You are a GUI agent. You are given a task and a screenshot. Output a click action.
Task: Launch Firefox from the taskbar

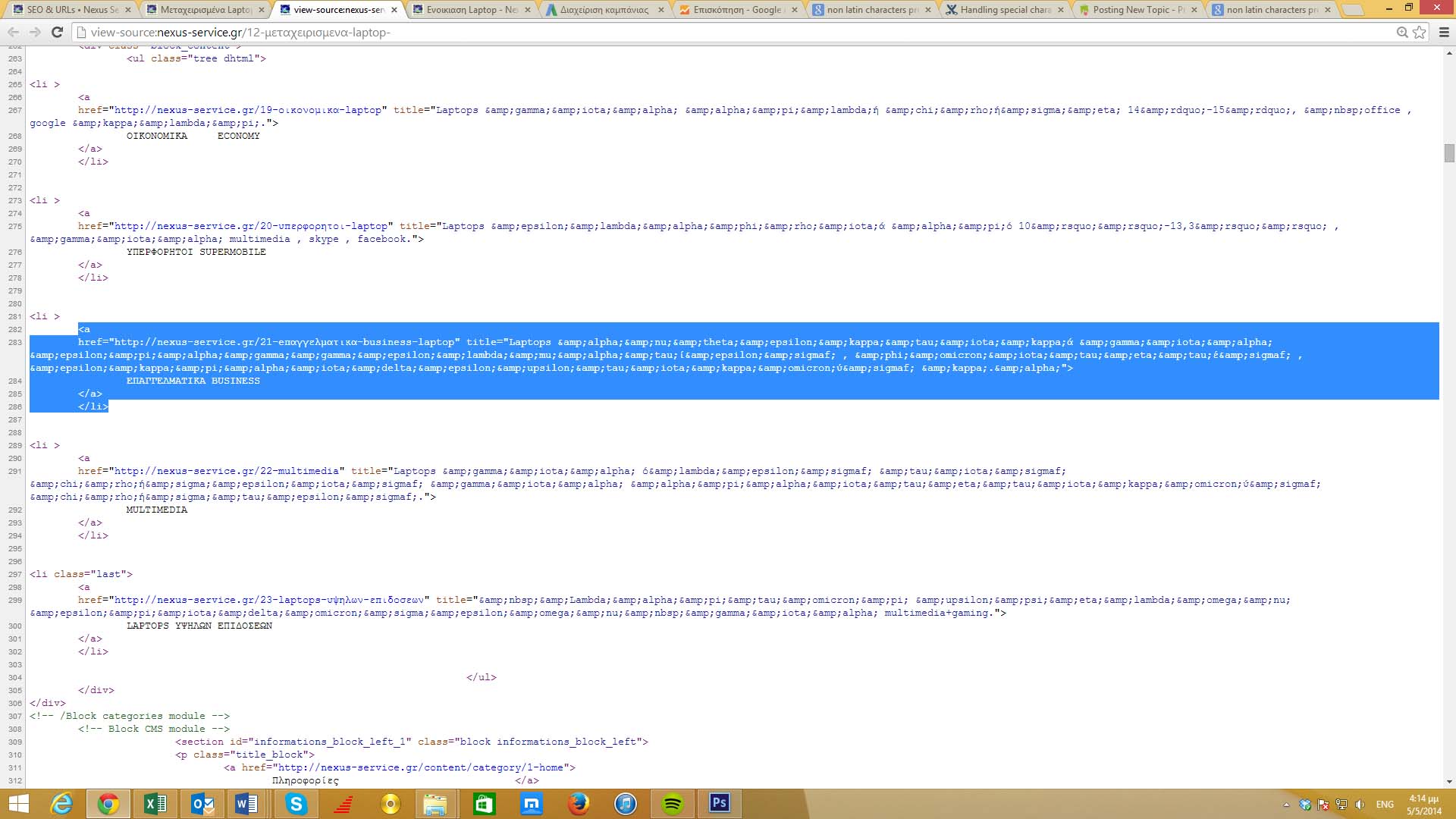(x=579, y=803)
